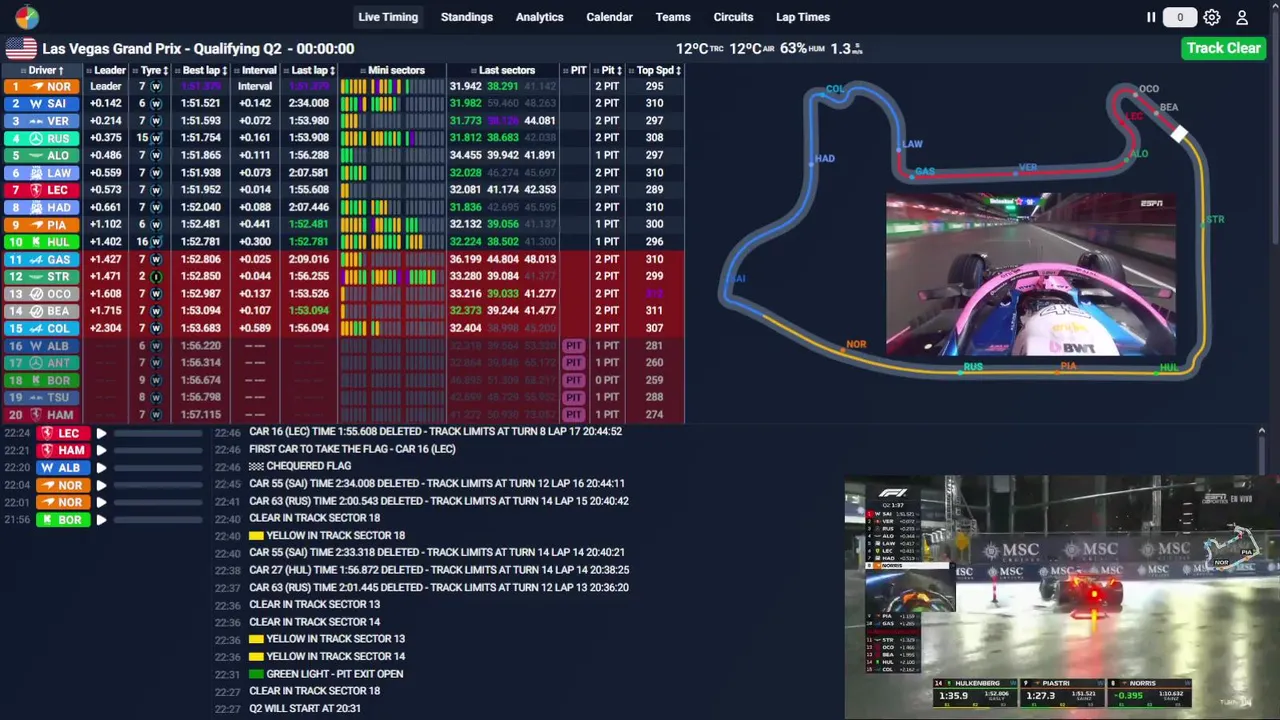The image size is (1280, 720).
Task: Click the BOR tag in team radio list
Action: pyautogui.click(x=61, y=520)
